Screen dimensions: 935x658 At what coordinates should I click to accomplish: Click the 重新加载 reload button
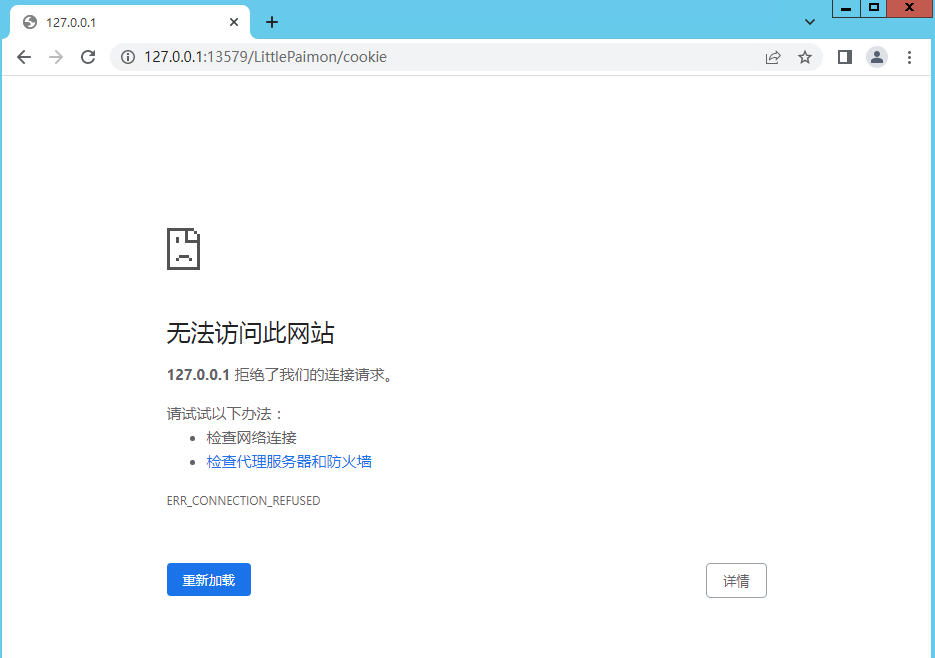(209, 579)
